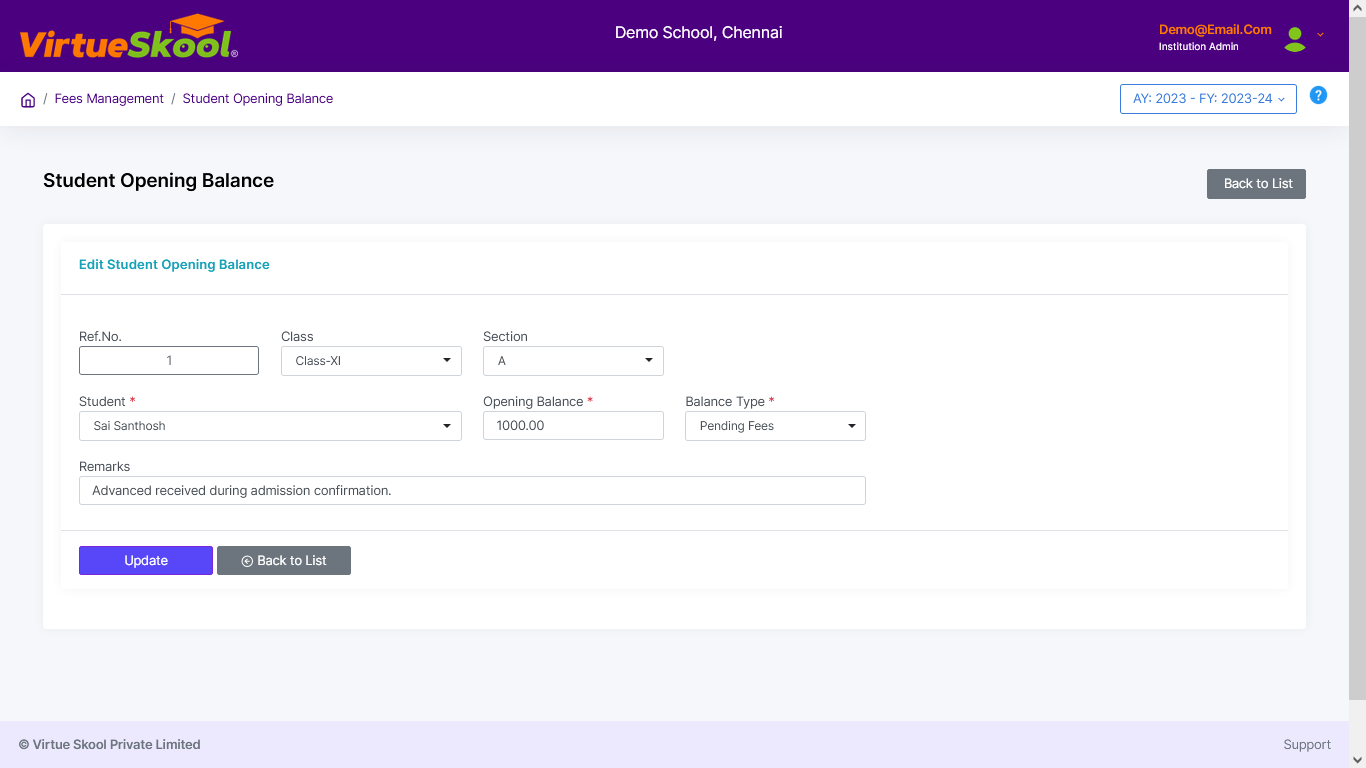Click the Opening Balance field showing 1000.00
The image size is (1366, 768).
pyautogui.click(x=573, y=425)
